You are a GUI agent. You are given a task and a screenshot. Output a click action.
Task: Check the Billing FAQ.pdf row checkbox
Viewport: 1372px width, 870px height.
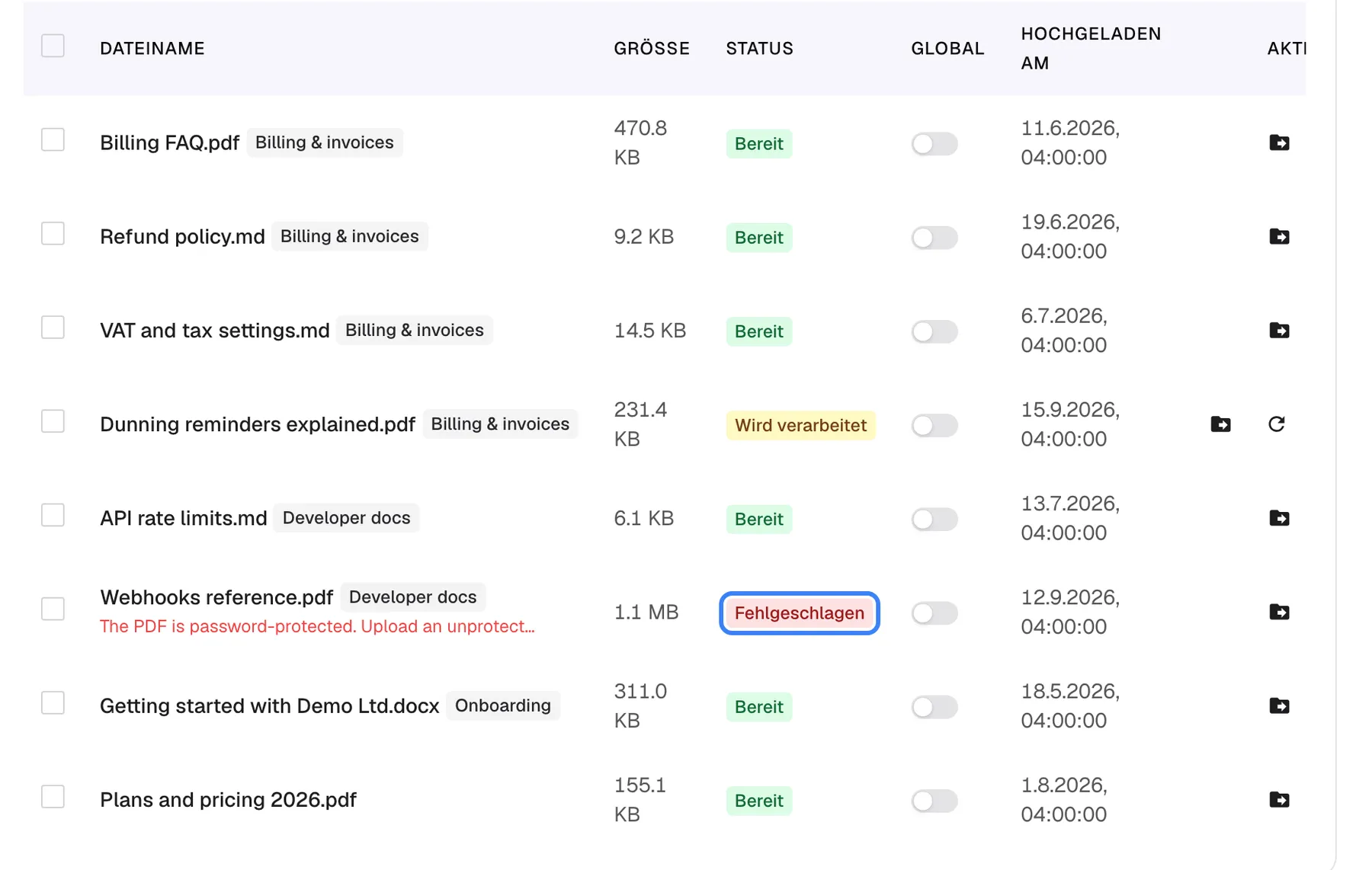coord(53,139)
